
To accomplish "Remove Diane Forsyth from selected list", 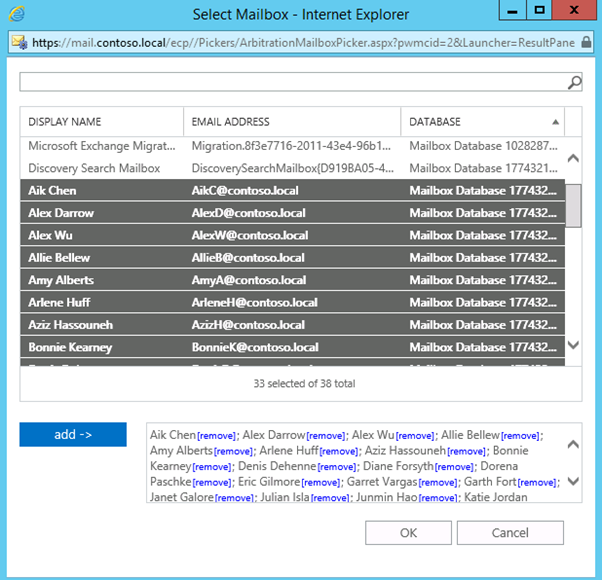I will [x=455, y=467].
